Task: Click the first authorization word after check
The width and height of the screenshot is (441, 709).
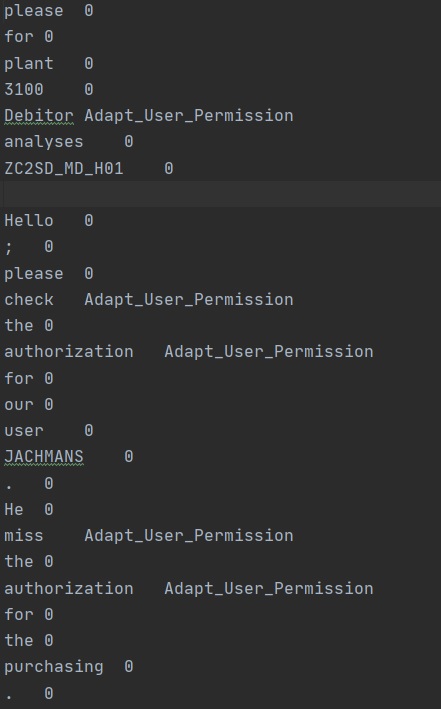Action: click(69, 352)
